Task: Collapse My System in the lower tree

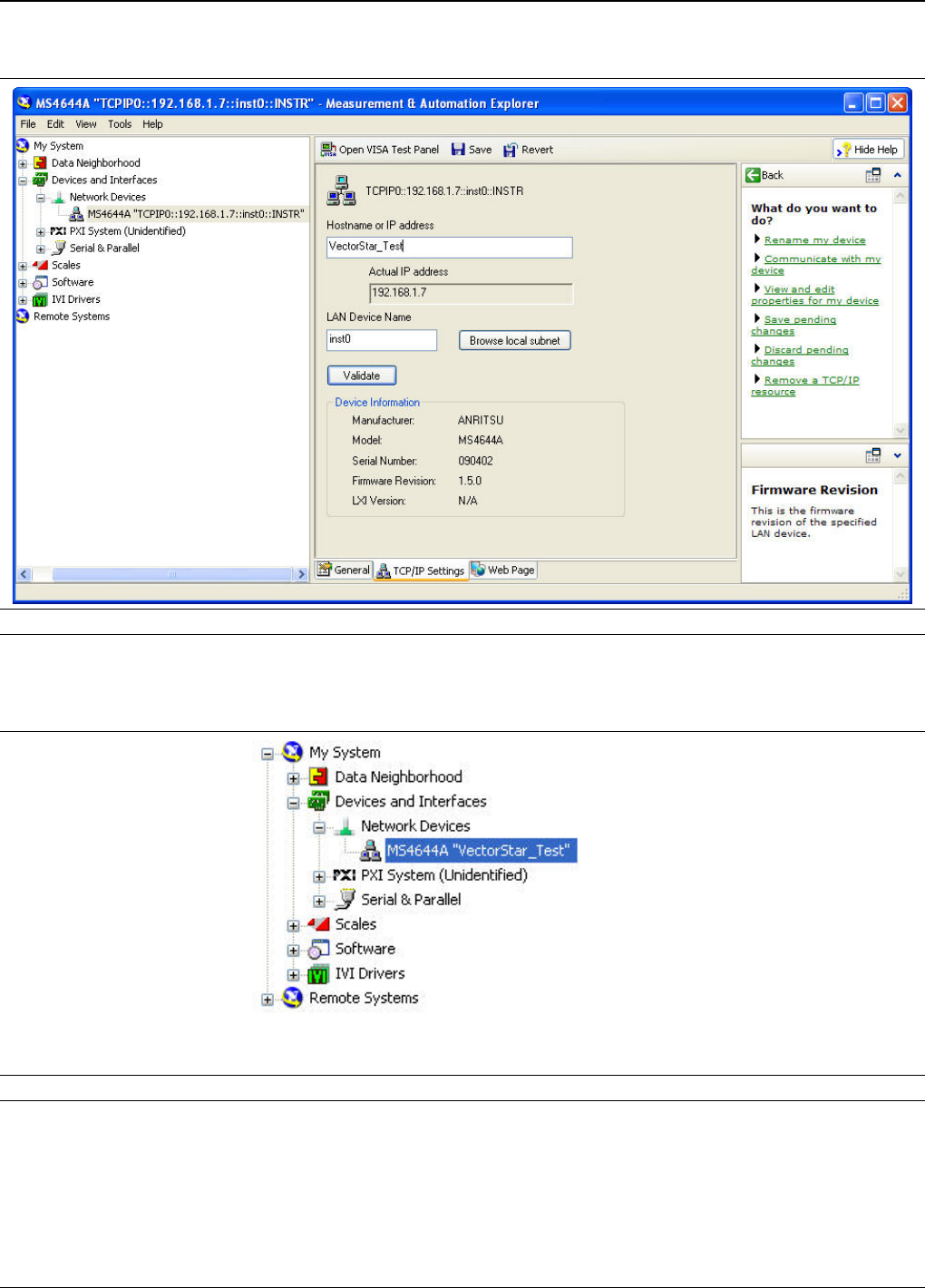Action: click(x=268, y=754)
